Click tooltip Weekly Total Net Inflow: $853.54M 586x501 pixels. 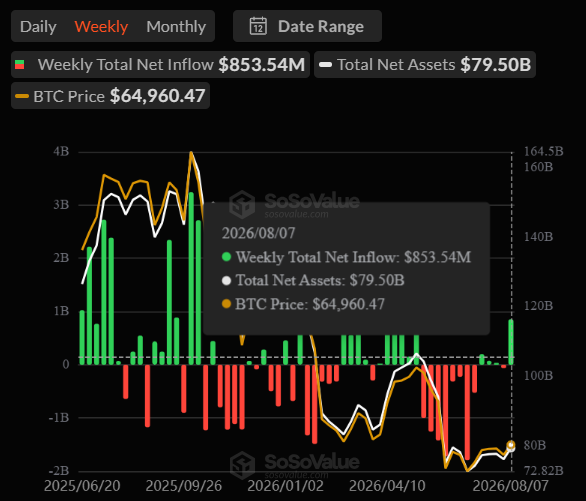coord(346,257)
